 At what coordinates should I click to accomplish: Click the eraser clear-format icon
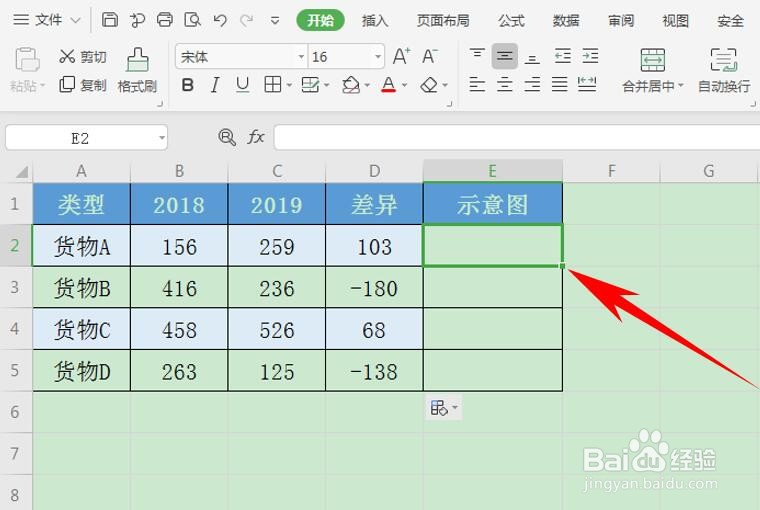pyautogui.click(x=429, y=85)
